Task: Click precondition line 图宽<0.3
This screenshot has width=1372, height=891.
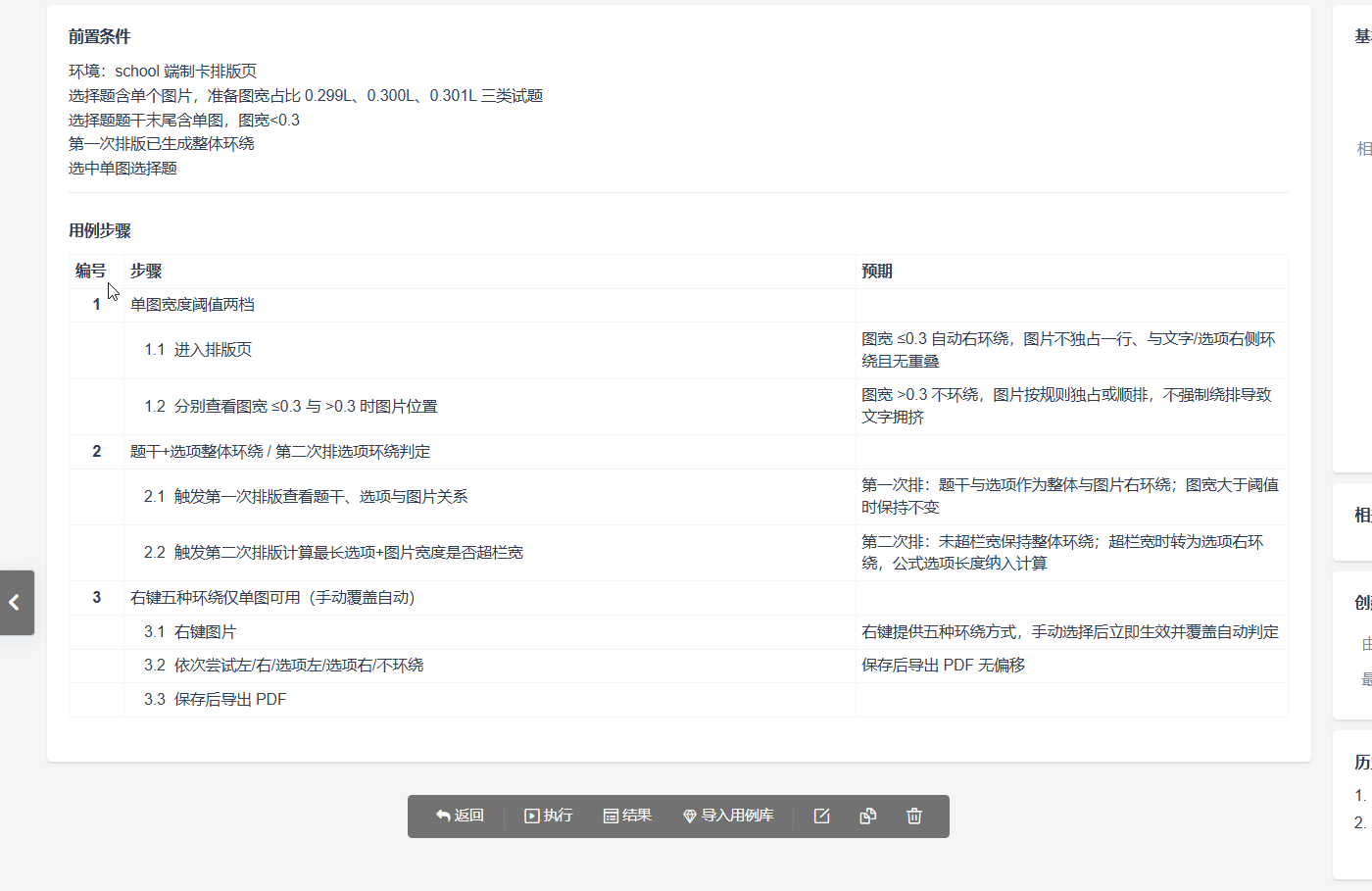Action: click(x=184, y=121)
